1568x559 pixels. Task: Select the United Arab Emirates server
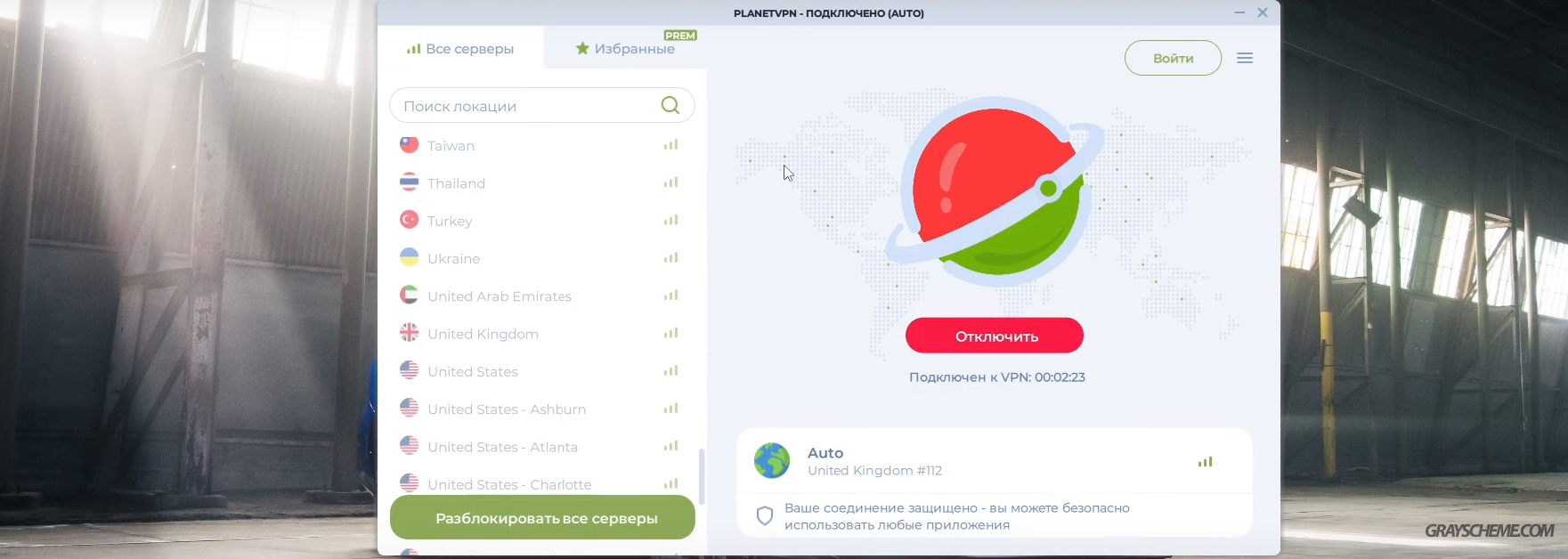541,296
